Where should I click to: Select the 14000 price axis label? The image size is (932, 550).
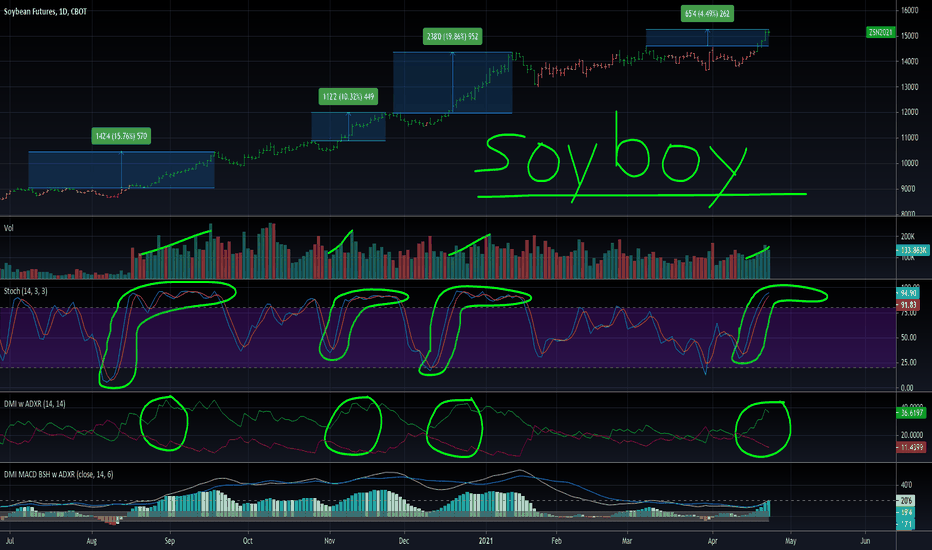coord(909,61)
